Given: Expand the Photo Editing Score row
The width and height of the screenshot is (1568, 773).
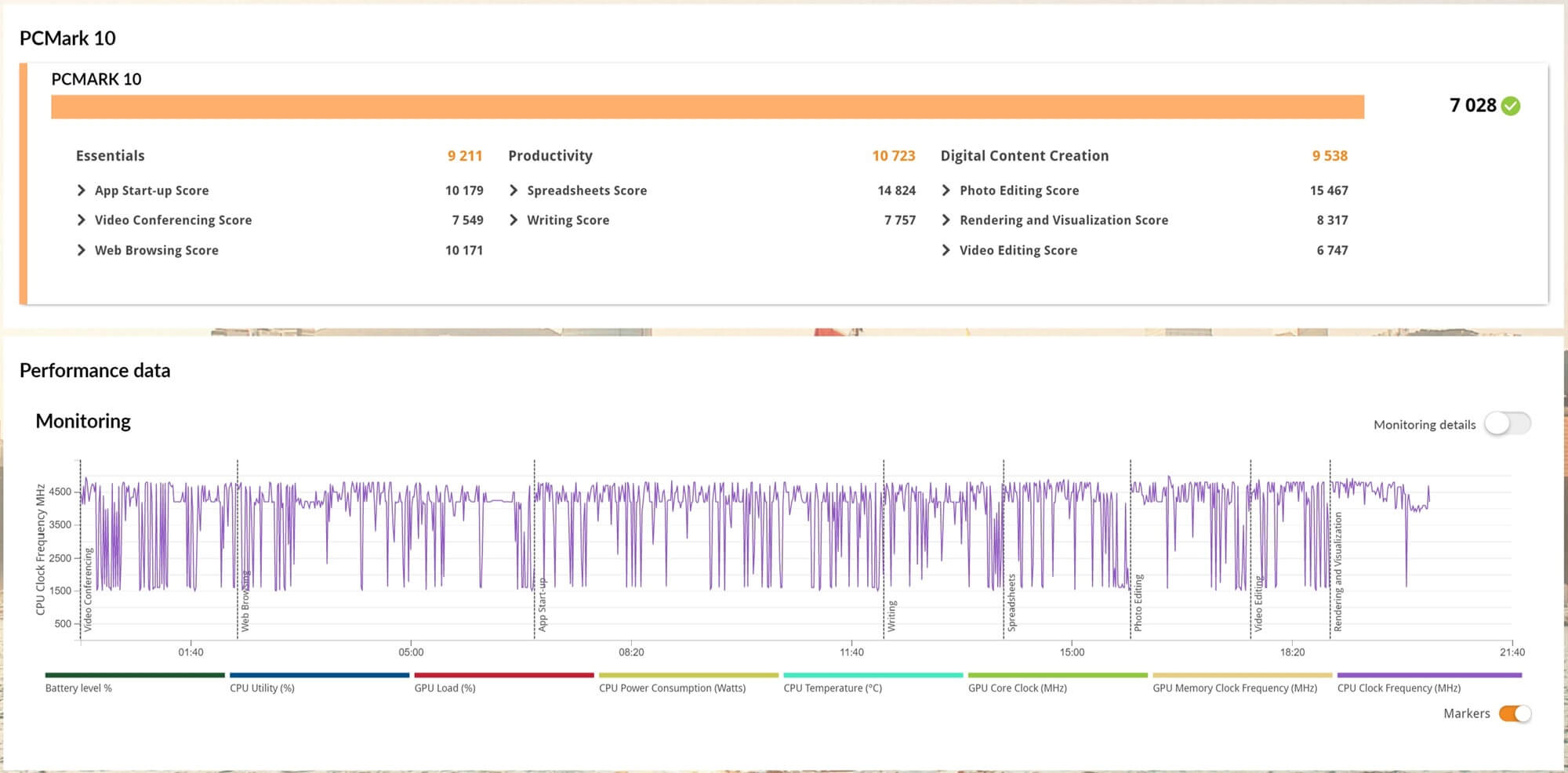Looking at the screenshot, I should 946,191.
